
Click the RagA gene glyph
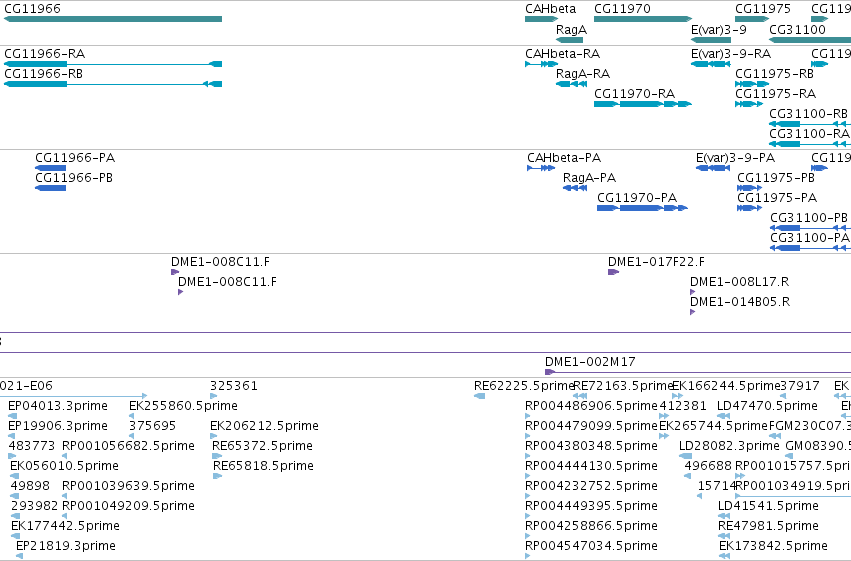tap(569, 40)
